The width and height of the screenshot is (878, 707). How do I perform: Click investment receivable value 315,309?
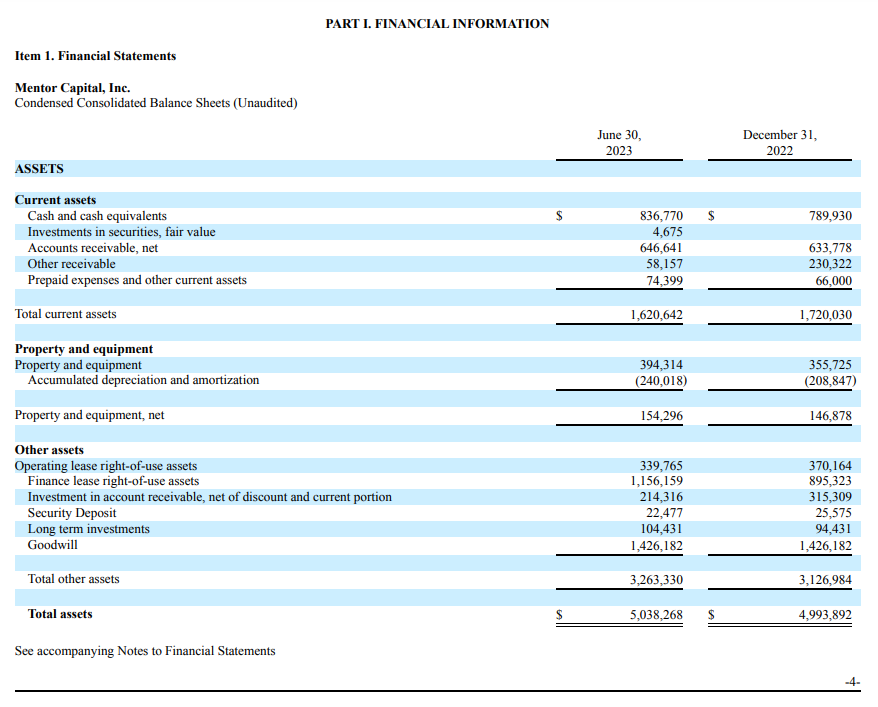pos(830,497)
